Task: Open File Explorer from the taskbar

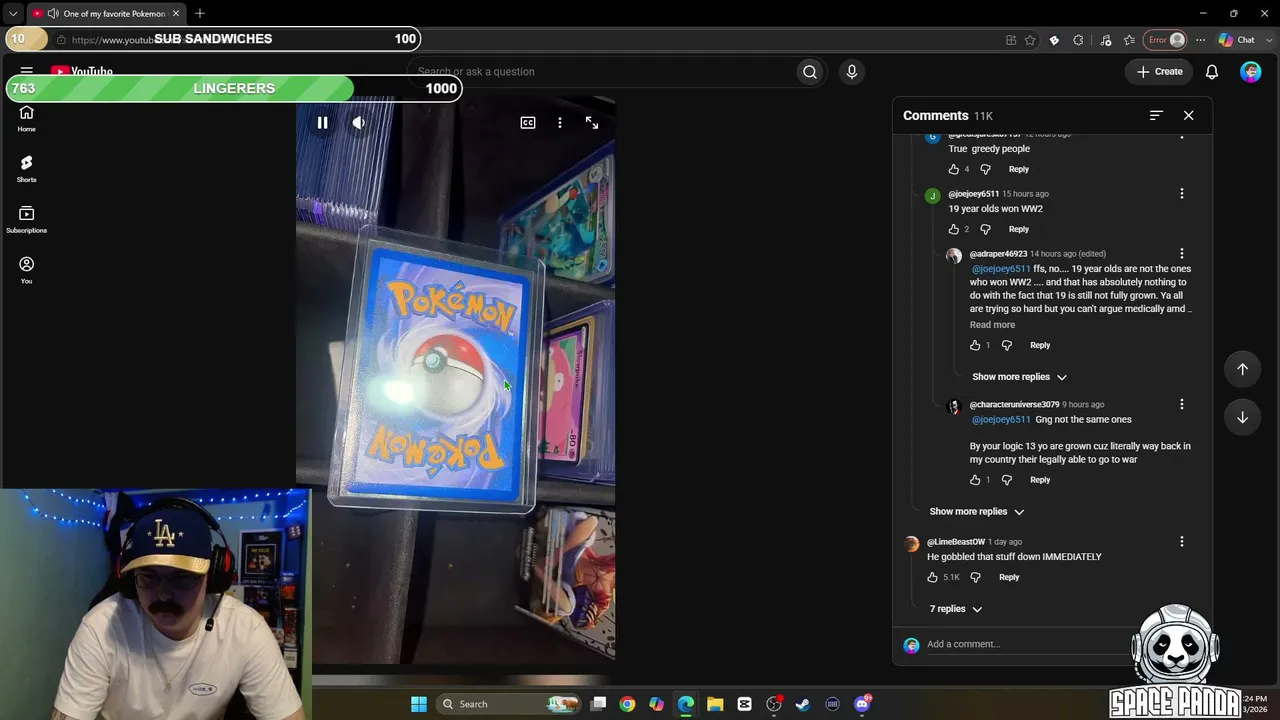Action: coord(715,704)
